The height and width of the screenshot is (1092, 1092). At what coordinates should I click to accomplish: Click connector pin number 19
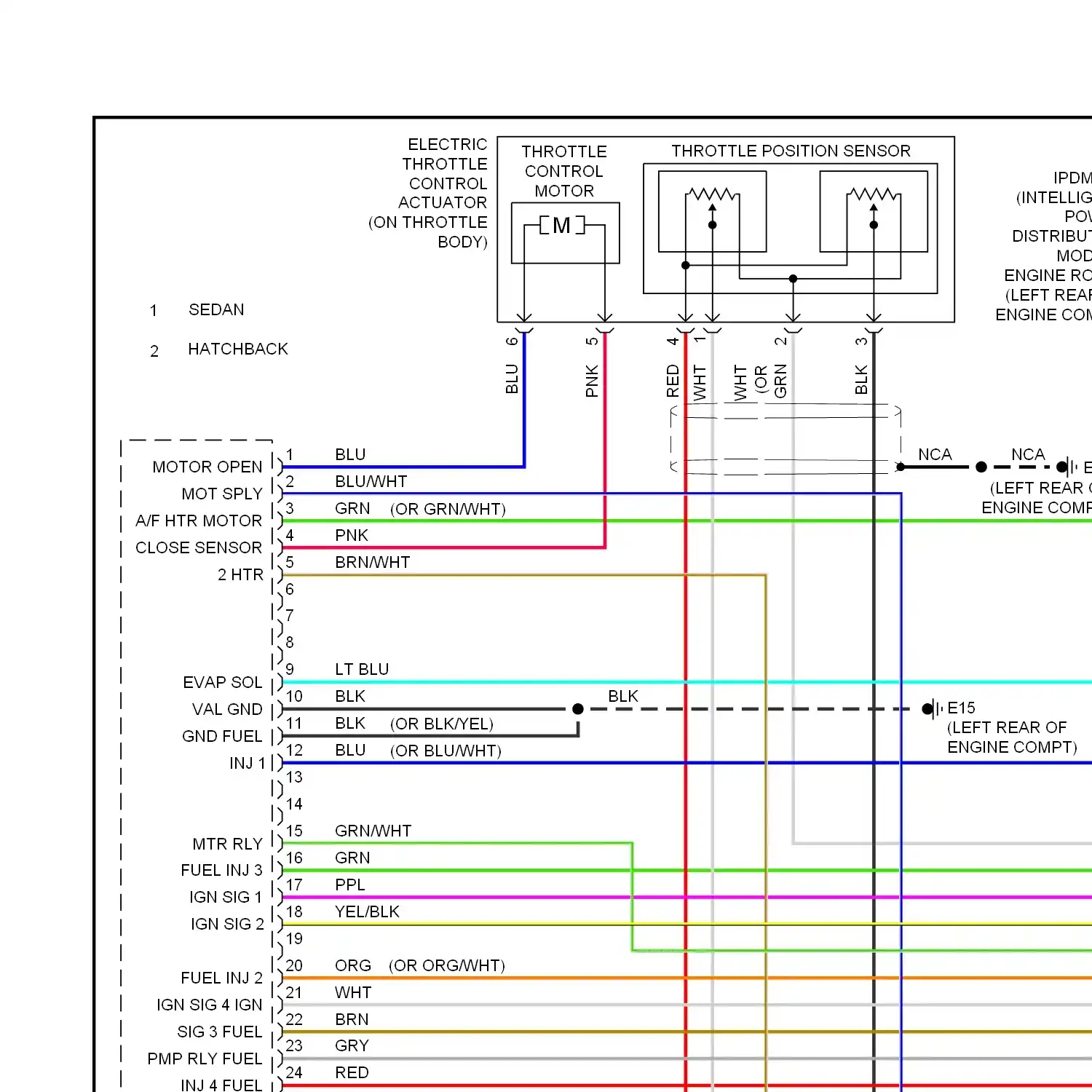294,938
